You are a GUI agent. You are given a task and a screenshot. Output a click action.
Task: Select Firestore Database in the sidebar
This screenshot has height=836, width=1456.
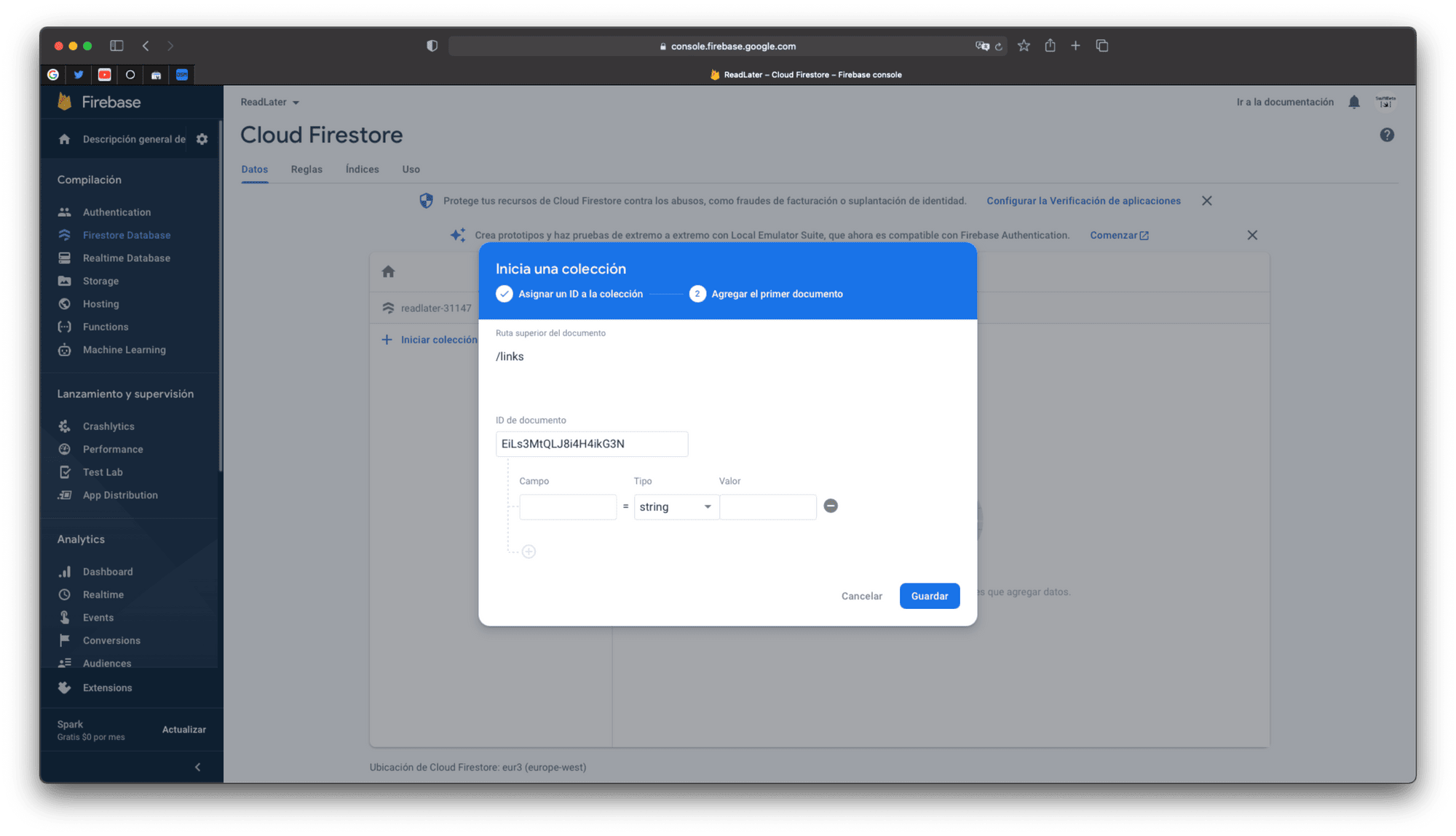[x=126, y=235]
